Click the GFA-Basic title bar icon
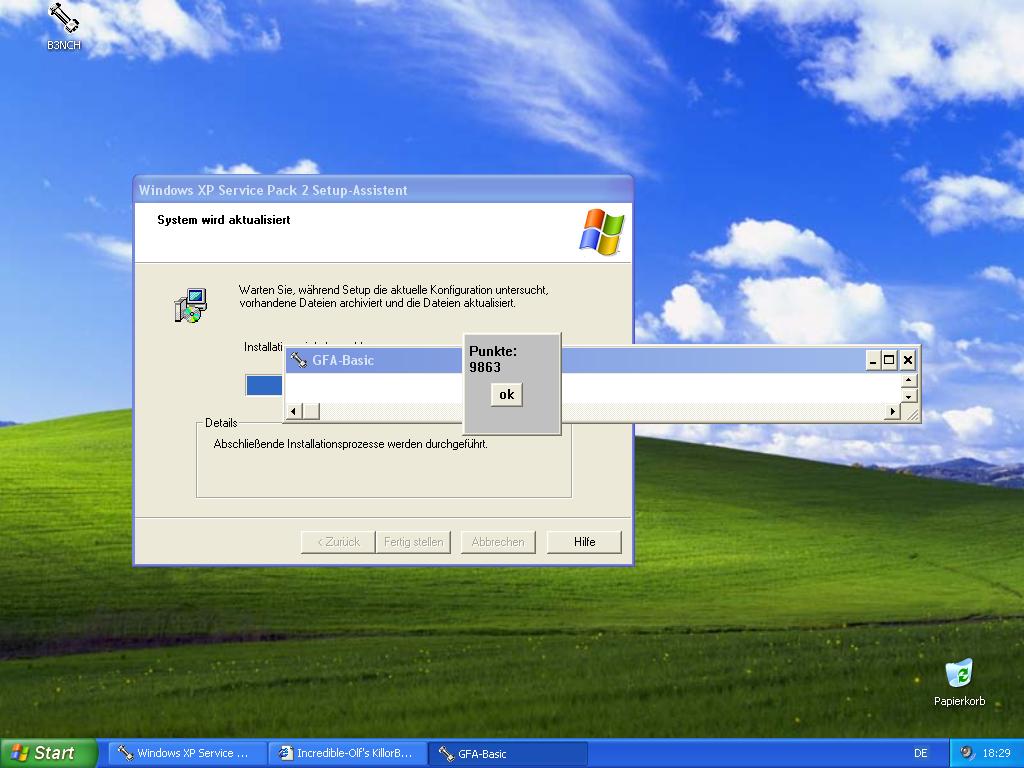 [x=298, y=360]
